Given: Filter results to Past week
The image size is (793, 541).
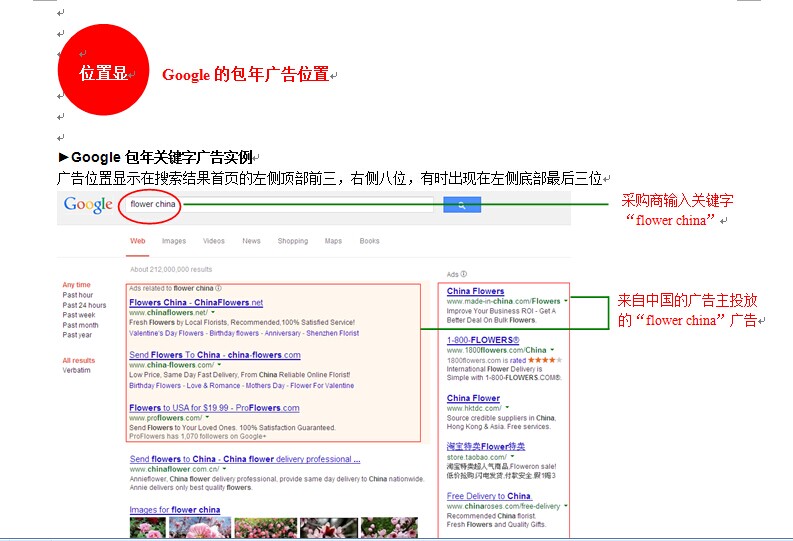Looking at the screenshot, I should 79,315.
